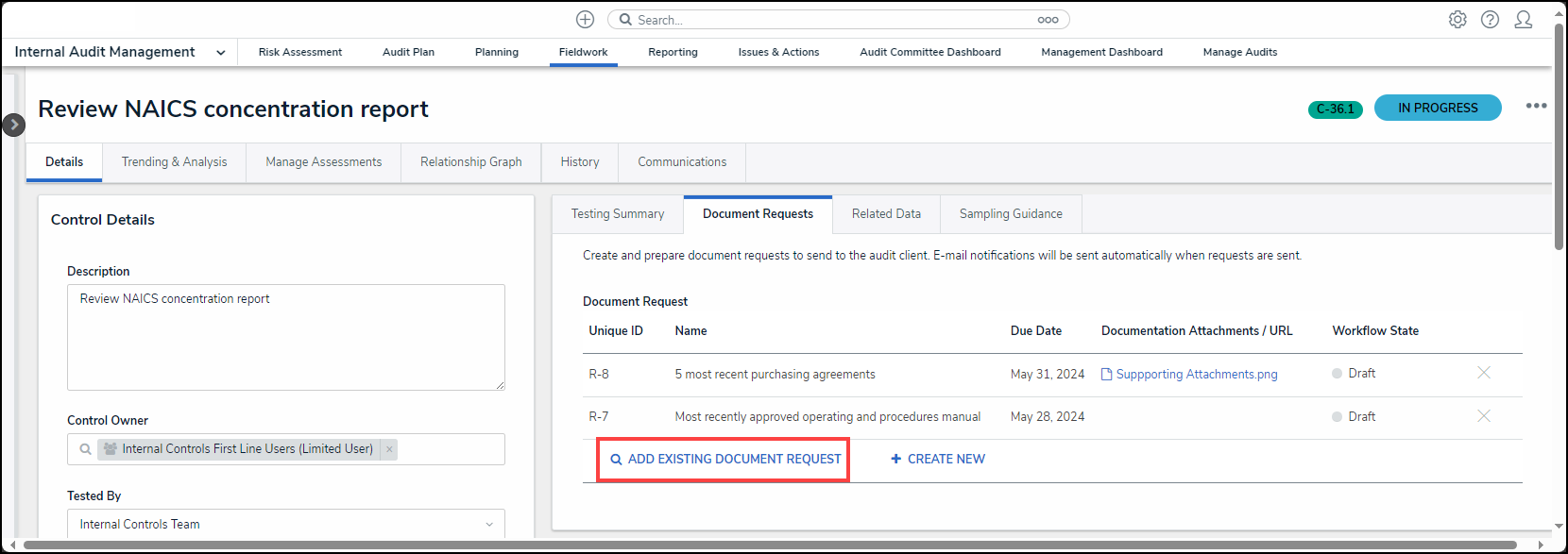Switch to the Trending & Analysis tab
1568x554 pixels.
click(x=174, y=162)
